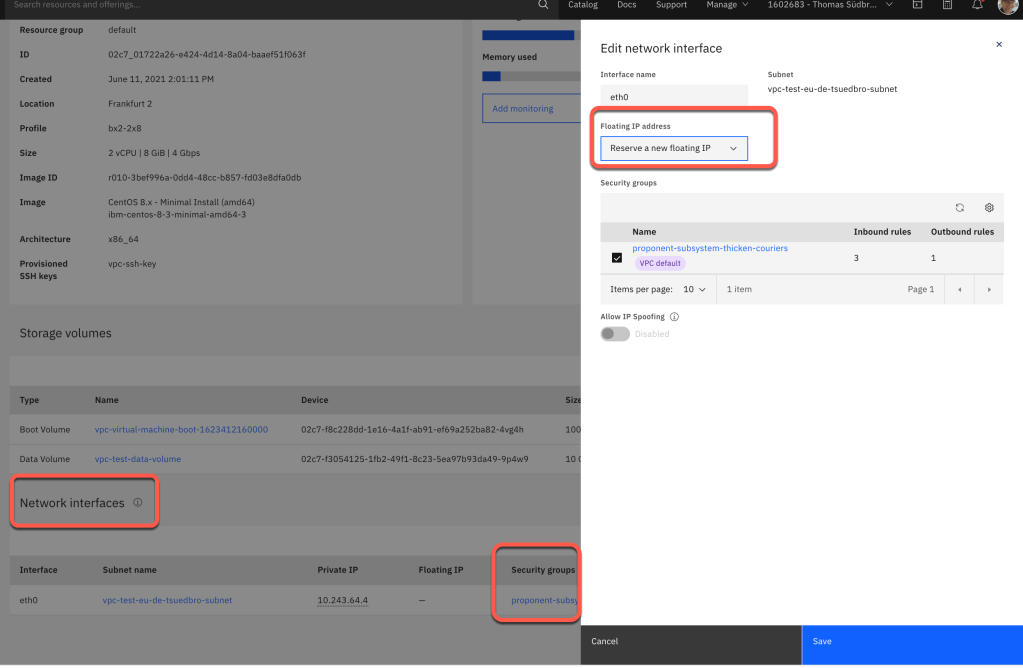
Task: Go to next page of security groups
Action: [x=989, y=289]
